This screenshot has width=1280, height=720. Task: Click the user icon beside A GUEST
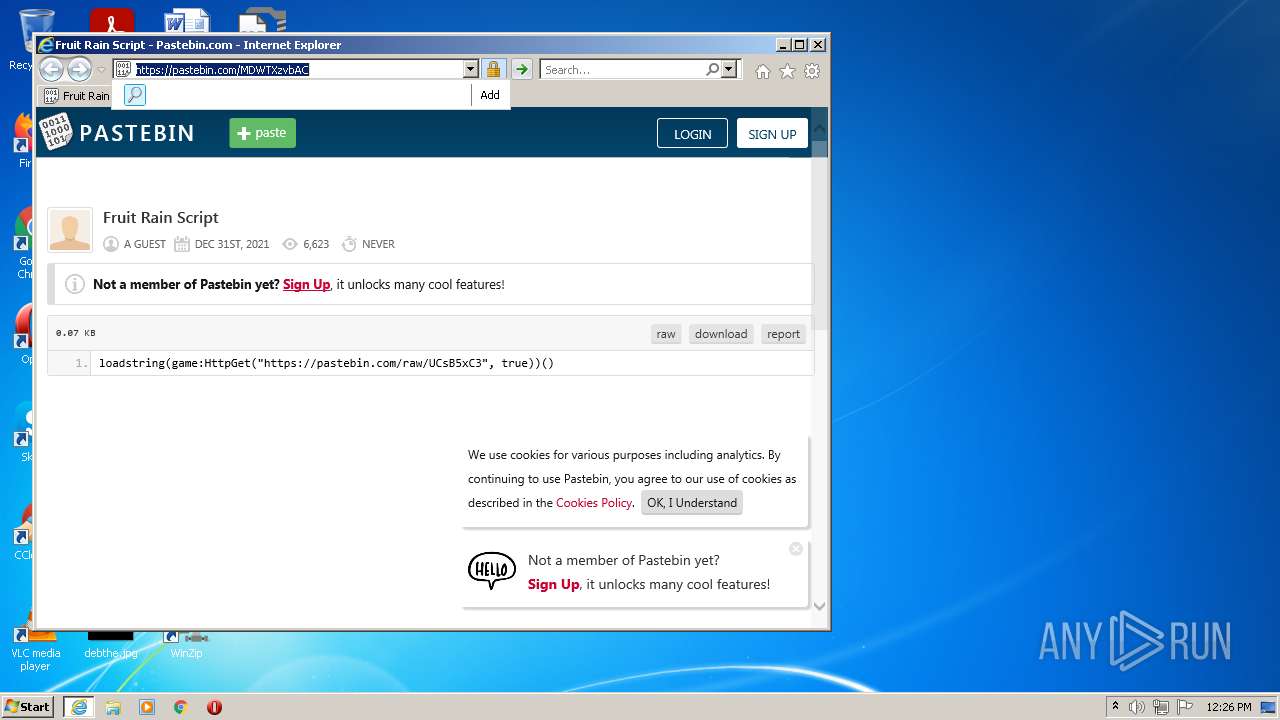pos(111,244)
